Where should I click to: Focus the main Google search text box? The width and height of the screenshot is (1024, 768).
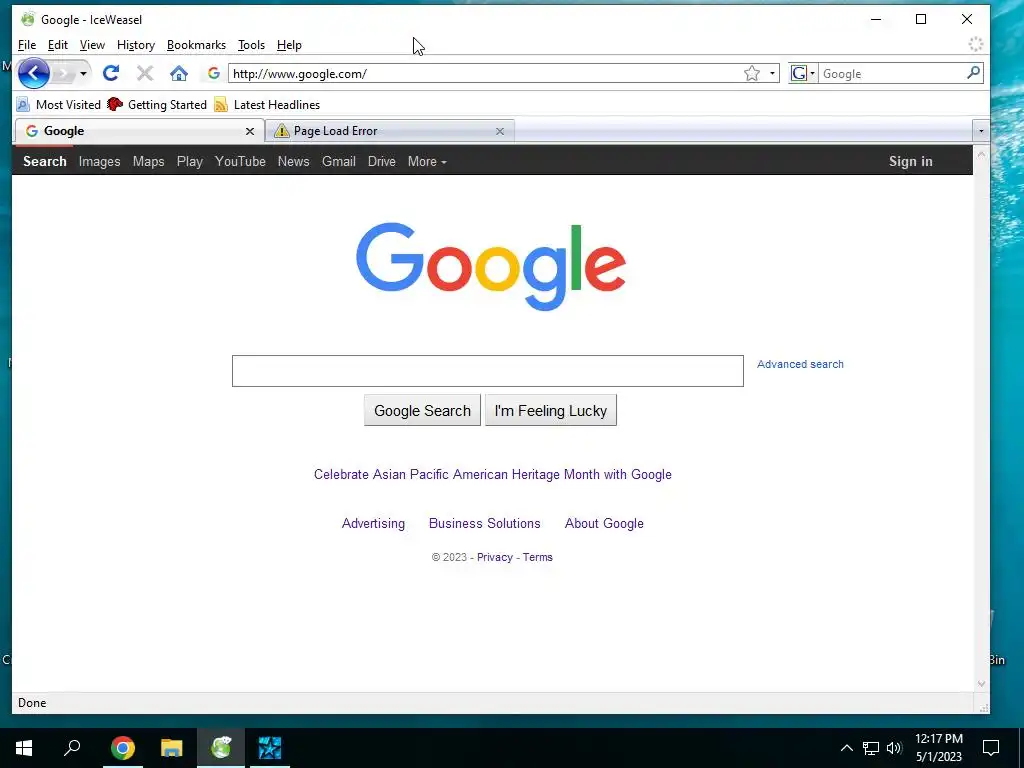488,371
